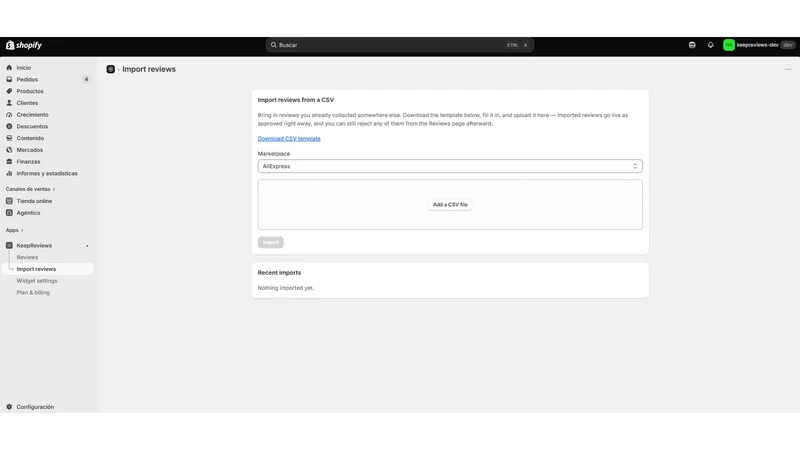Click the Recent imports heading
The width and height of the screenshot is (800, 450).
coord(279,272)
